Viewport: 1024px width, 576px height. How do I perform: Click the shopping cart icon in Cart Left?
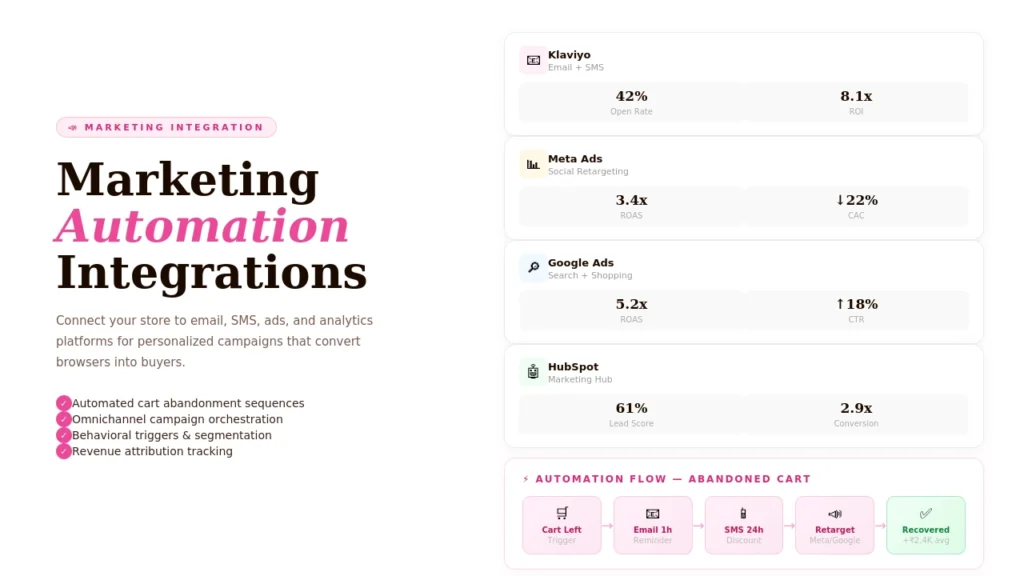pyautogui.click(x=561, y=512)
